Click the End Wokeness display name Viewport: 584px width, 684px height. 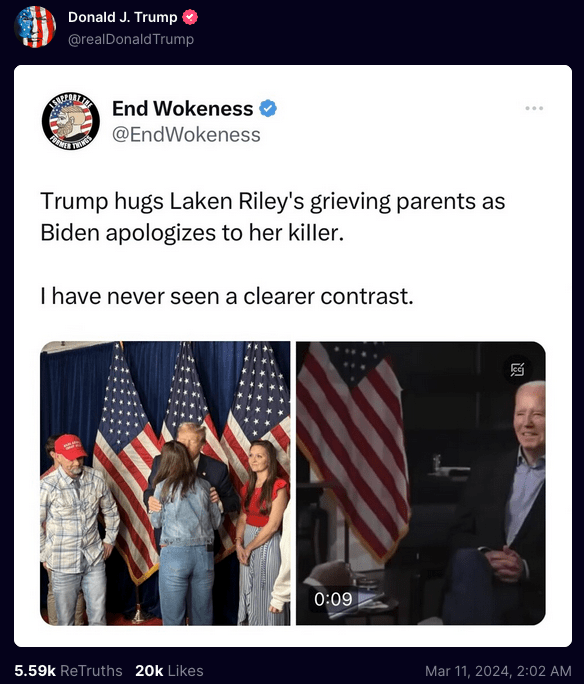(183, 109)
